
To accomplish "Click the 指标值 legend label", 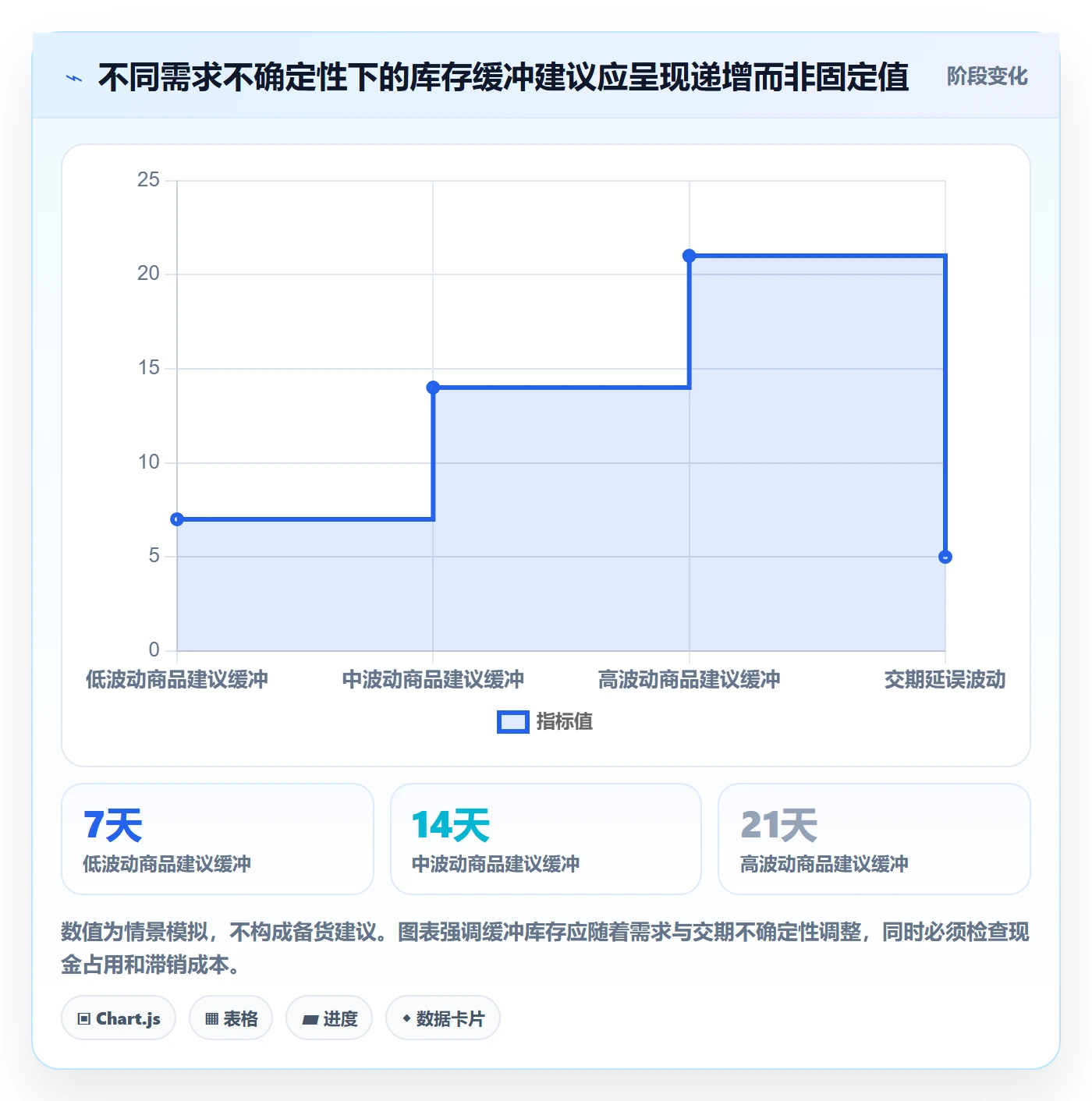I will (x=565, y=722).
